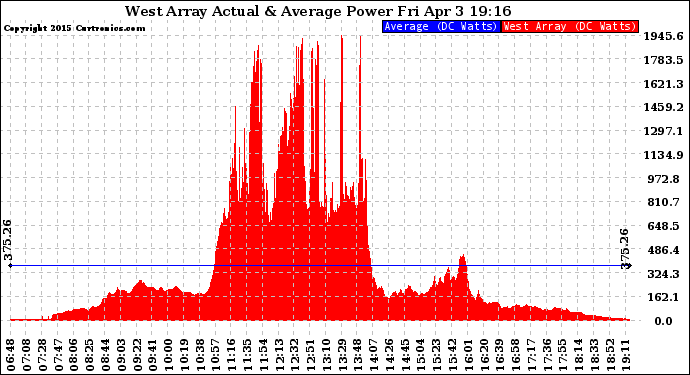Click the x-axis time label 08:06
The image size is (690, 375).
[74, 355]
